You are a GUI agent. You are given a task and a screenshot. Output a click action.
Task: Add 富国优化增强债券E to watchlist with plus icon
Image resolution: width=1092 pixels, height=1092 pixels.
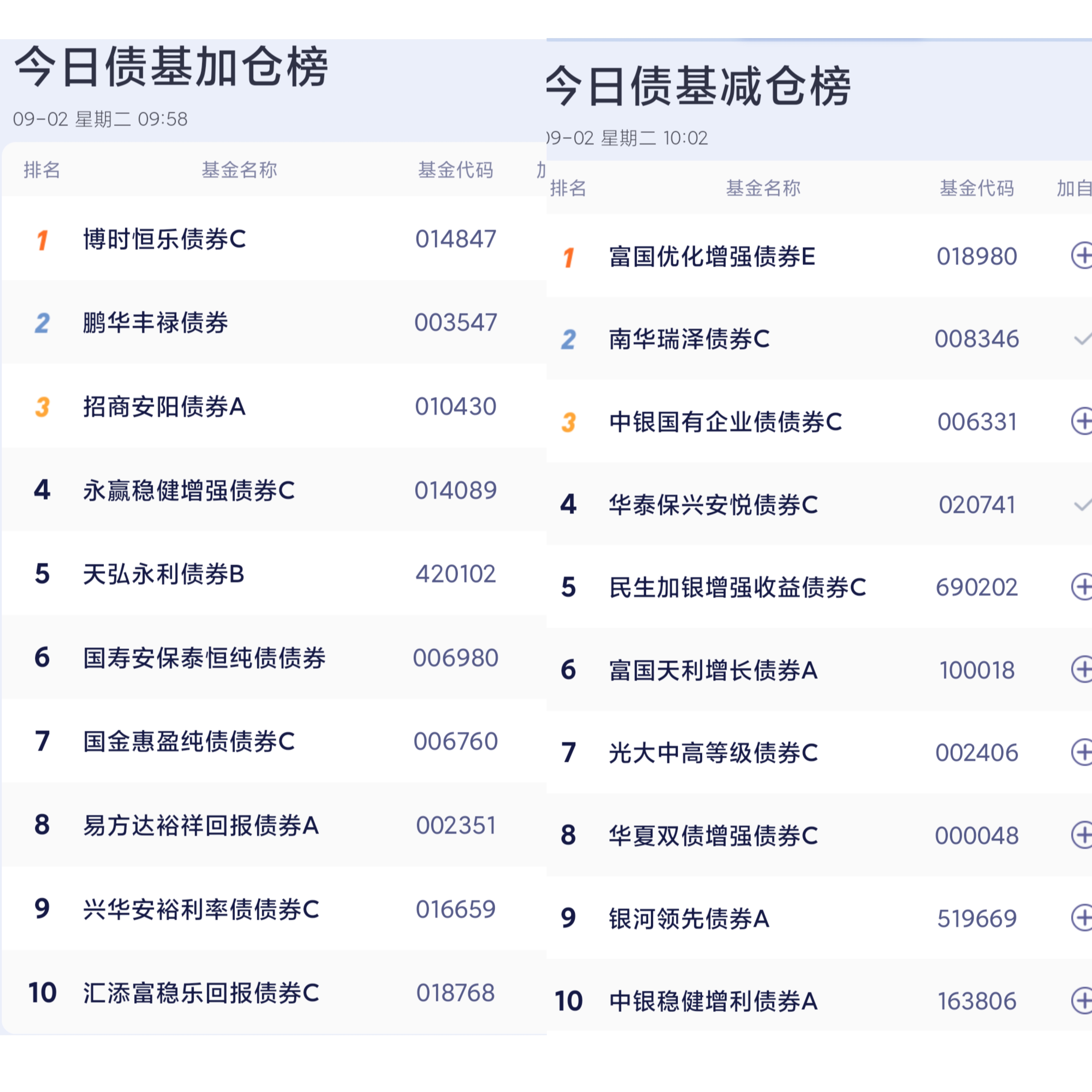(x=1081, y=256)
